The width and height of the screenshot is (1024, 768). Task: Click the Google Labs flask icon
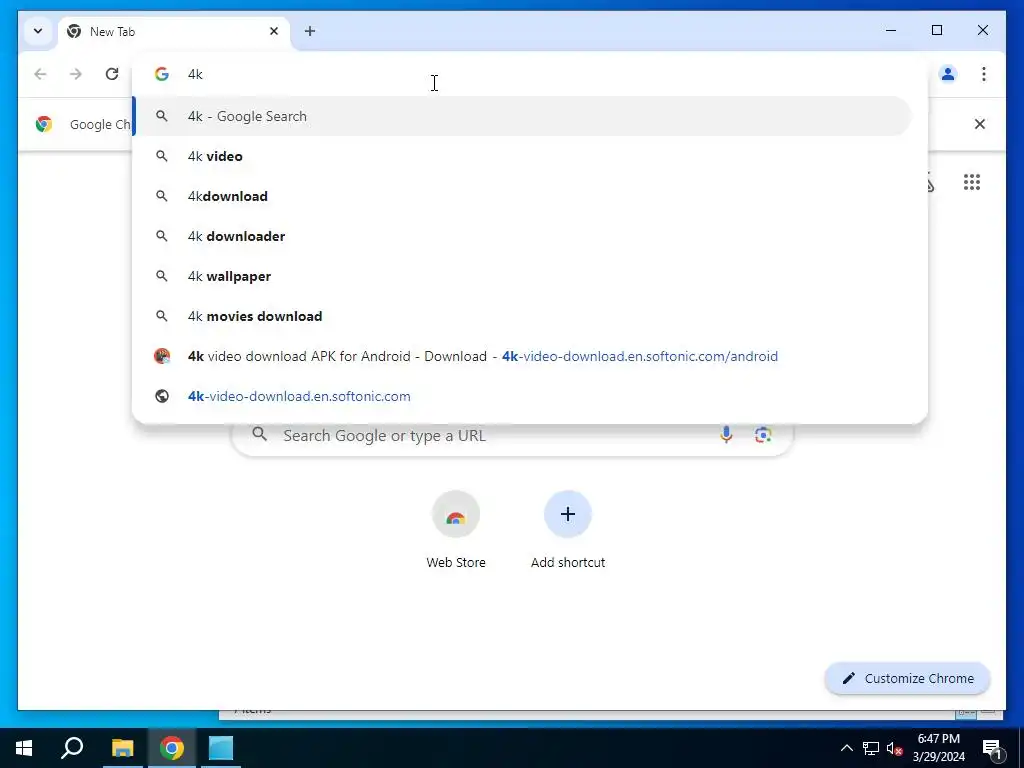point(931,184)
